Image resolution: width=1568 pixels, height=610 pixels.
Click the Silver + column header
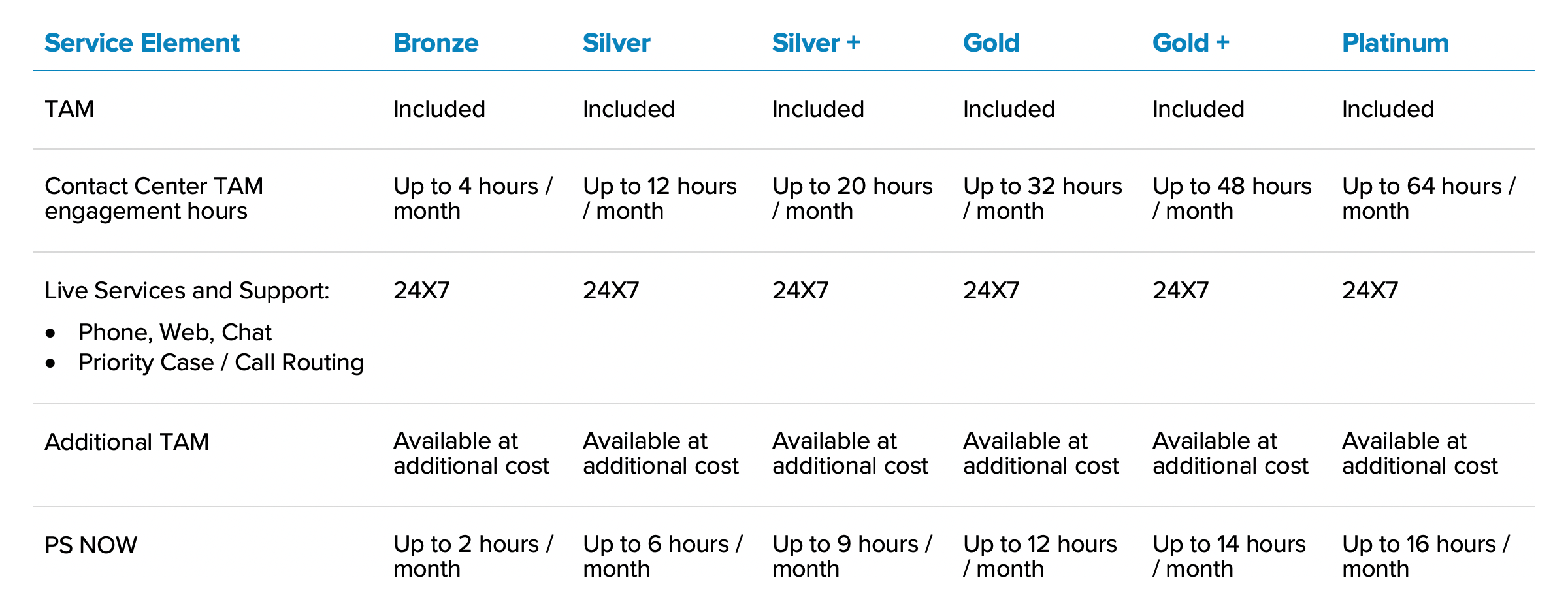[816, 43]
